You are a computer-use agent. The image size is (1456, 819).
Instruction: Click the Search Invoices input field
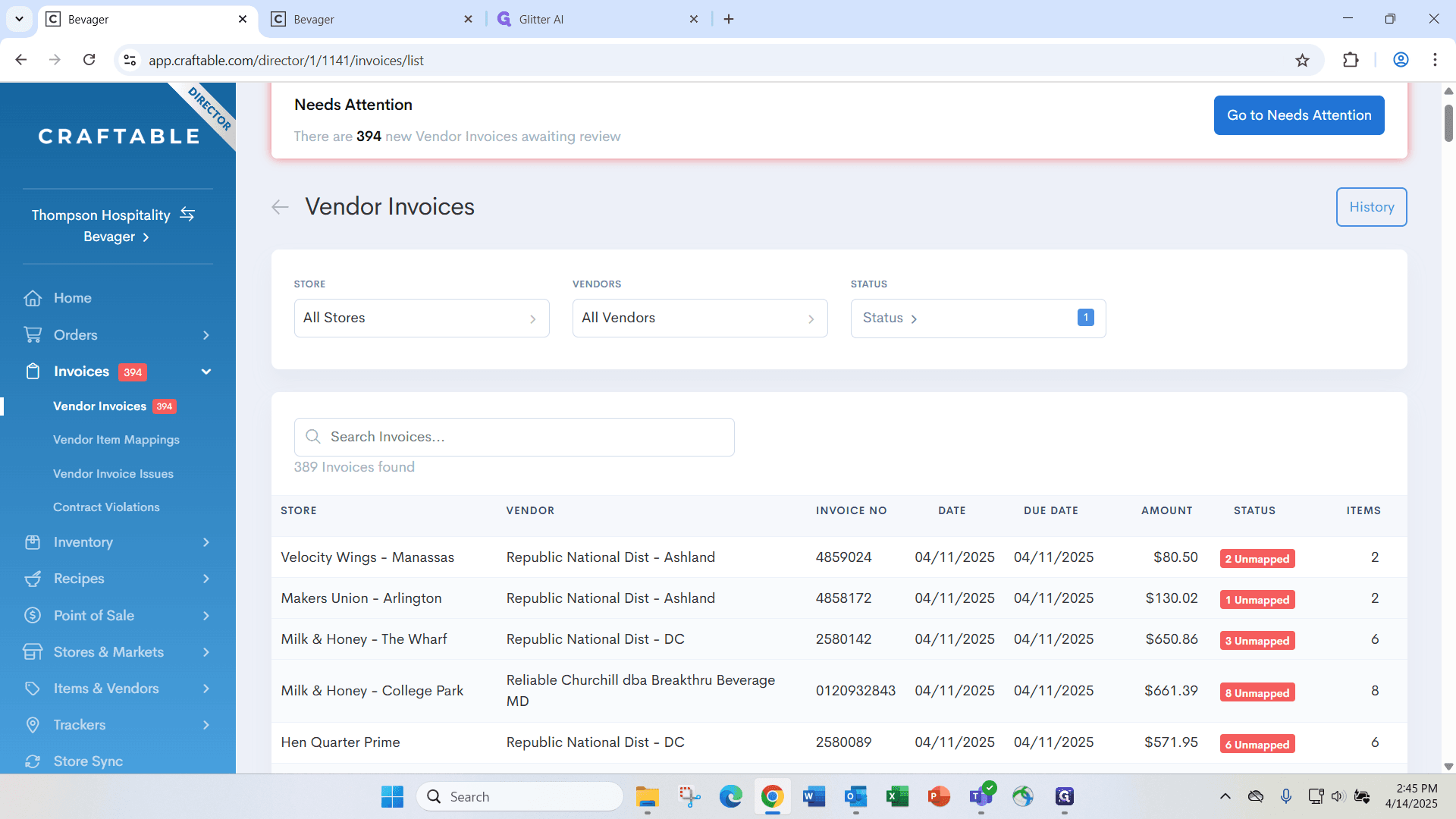point(514,437)
